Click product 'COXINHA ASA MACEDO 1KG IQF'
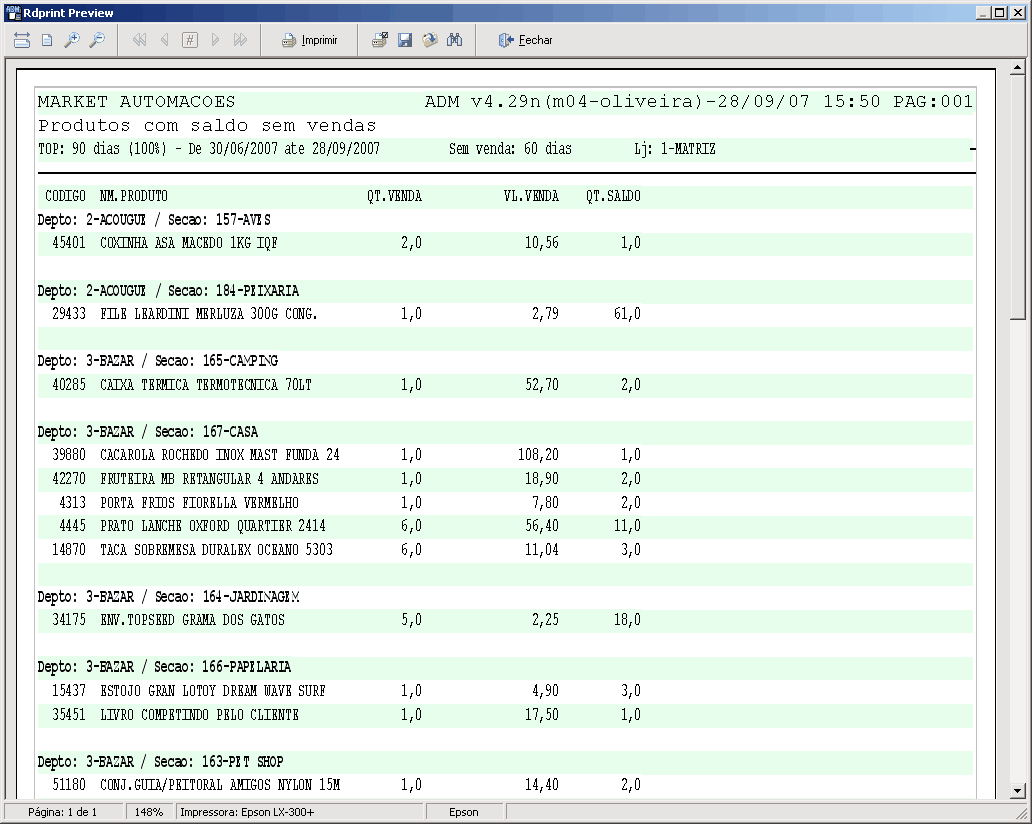This screenshot has height=824, width=1032. click(188, 243)
